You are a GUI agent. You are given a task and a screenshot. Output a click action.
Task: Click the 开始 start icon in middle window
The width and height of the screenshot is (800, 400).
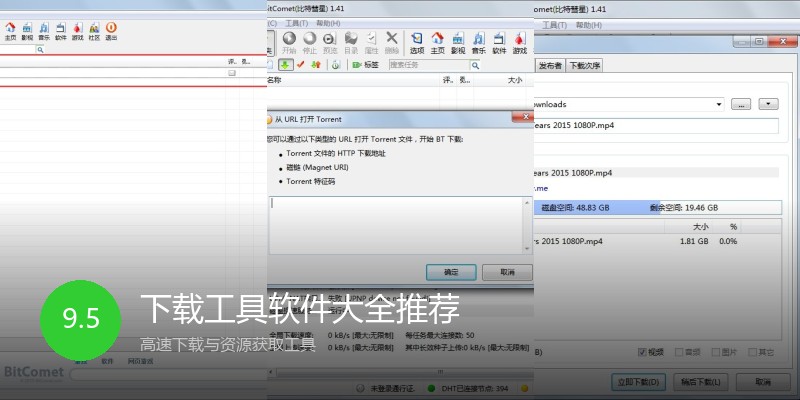tap(289, 43)
